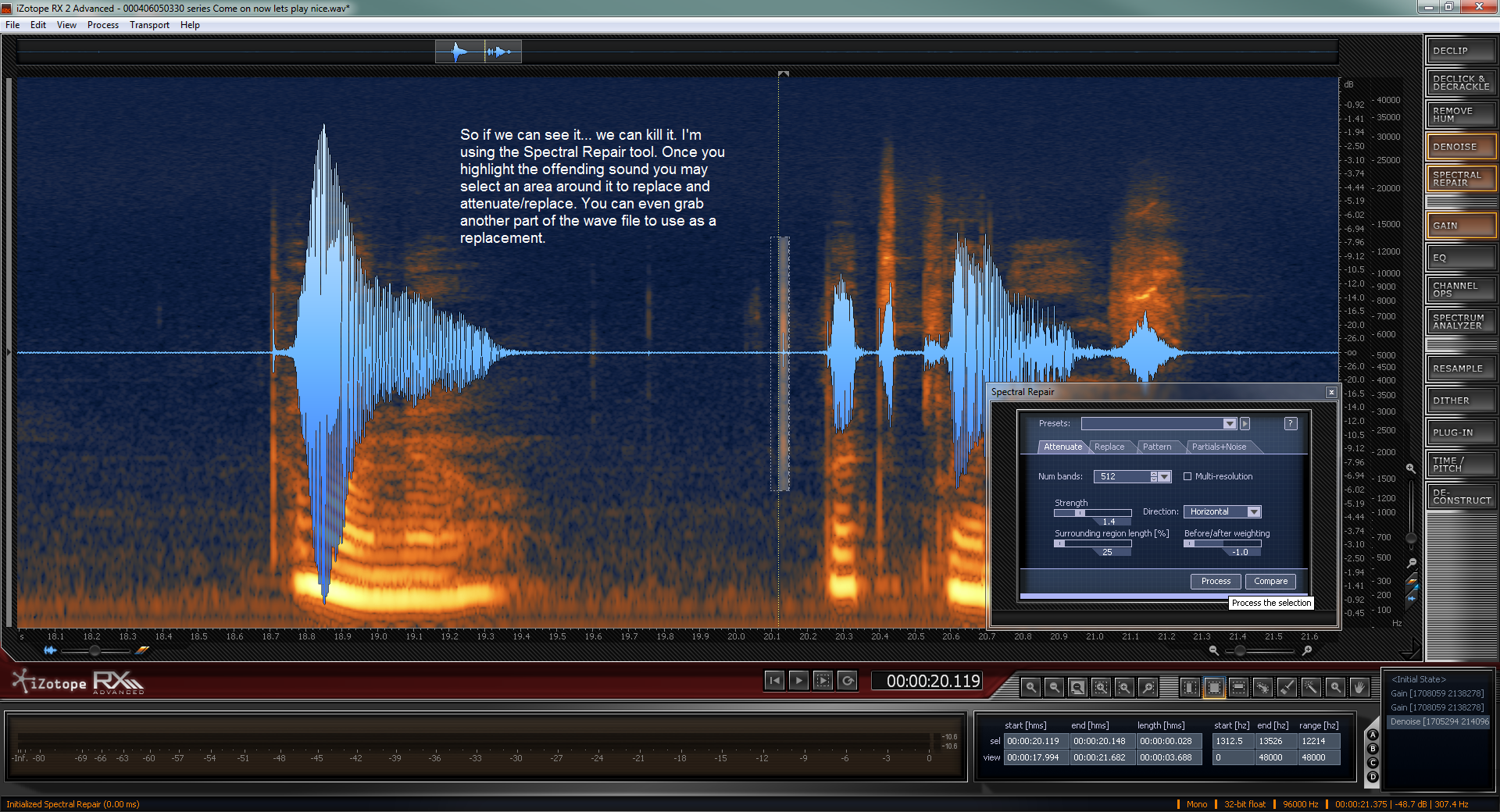Select snapshot C button
Image resolution: width=1500 pixels, height=812 pixels.
point(1373,763)
